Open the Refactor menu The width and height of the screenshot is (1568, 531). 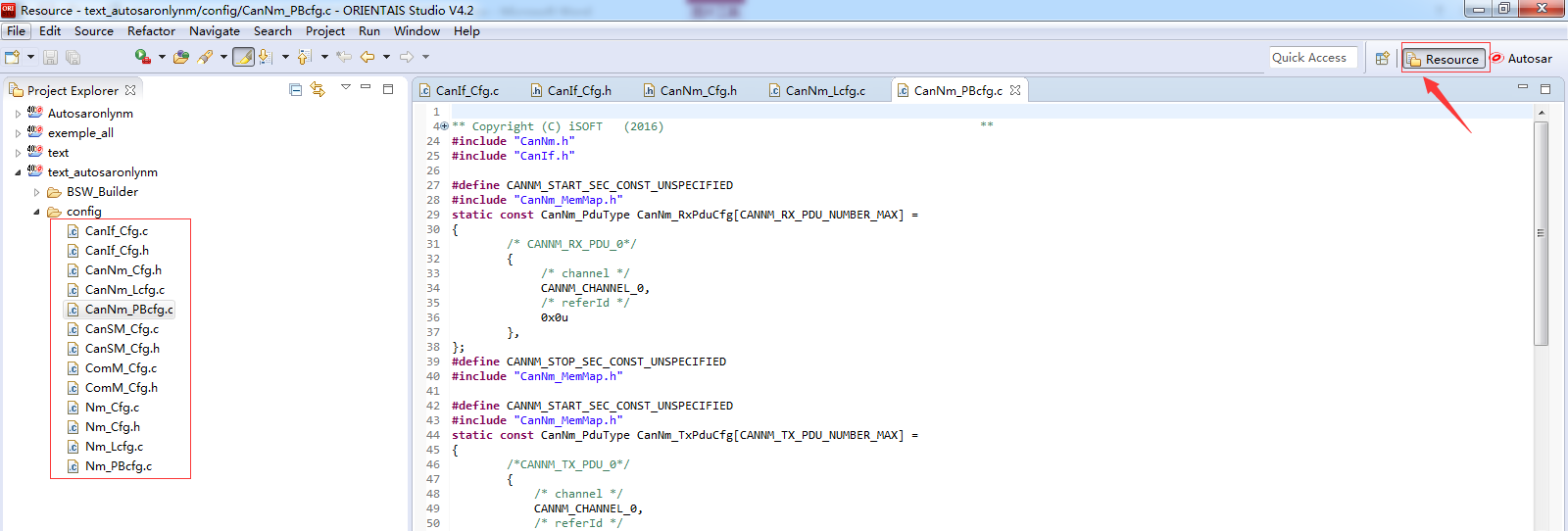coord(151,31)
